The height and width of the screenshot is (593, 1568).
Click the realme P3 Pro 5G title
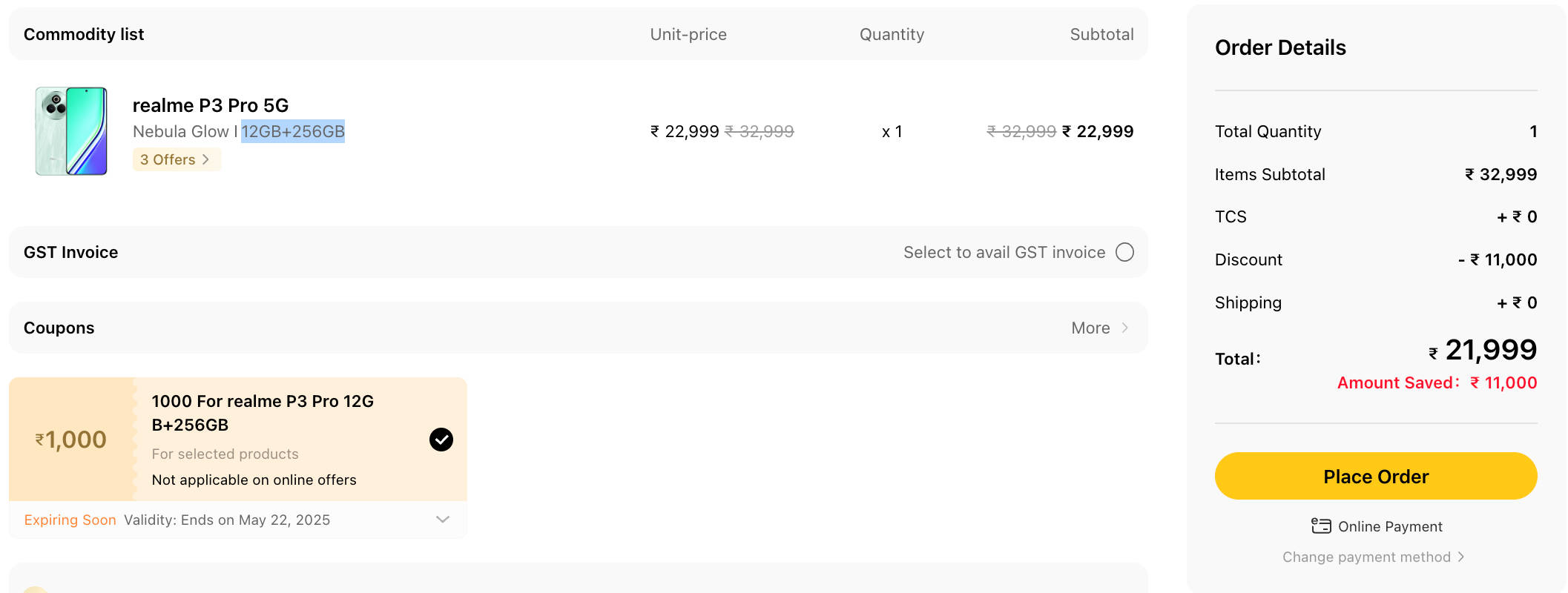point(211,105)
